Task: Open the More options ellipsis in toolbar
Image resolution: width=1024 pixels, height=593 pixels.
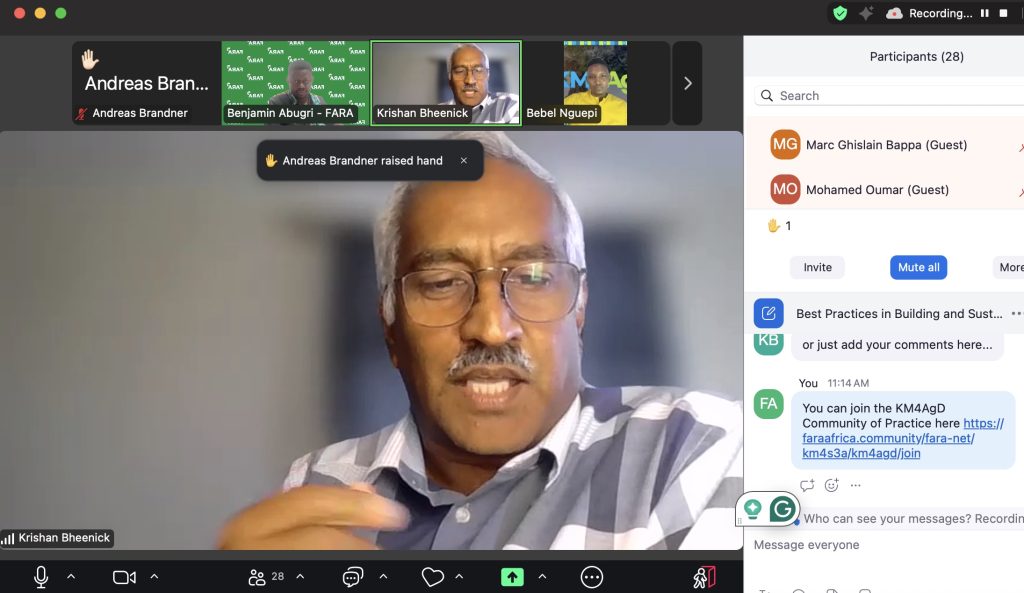Action: coord(592,577)
